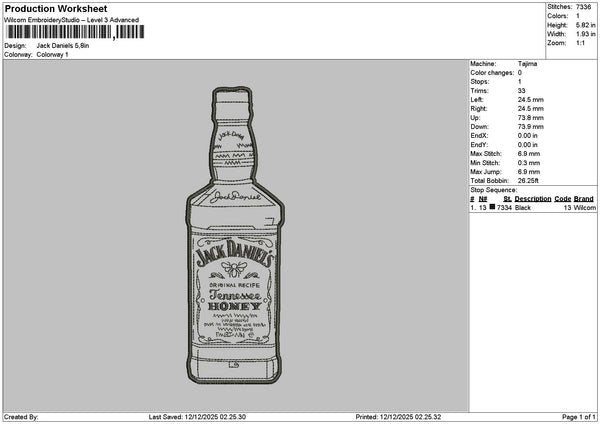Click the Page 1 of 1 indicator
600x424 pixels.
pos(579,417)
